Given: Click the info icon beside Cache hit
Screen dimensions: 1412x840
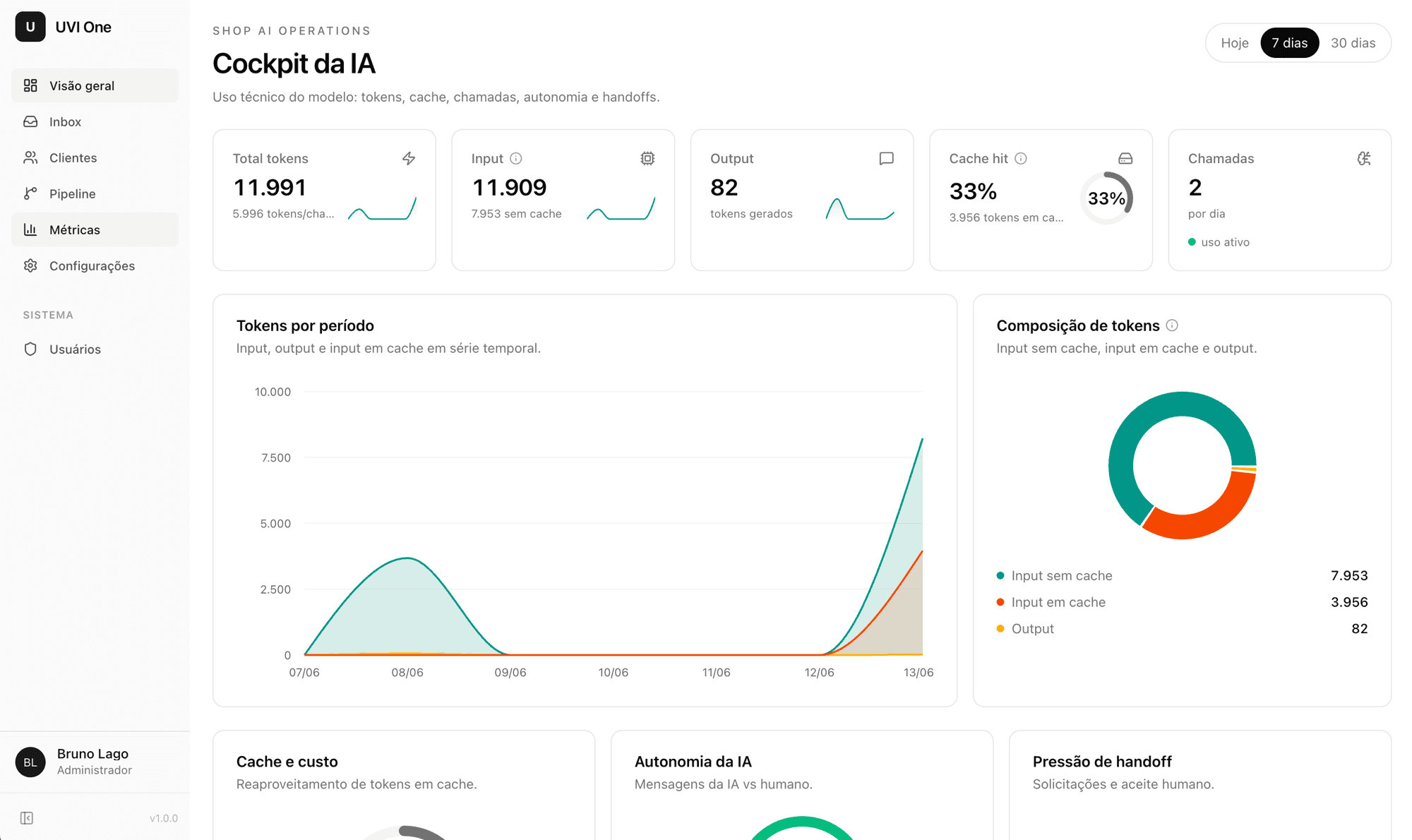Looking at the screenshot, I should 1021,158.
